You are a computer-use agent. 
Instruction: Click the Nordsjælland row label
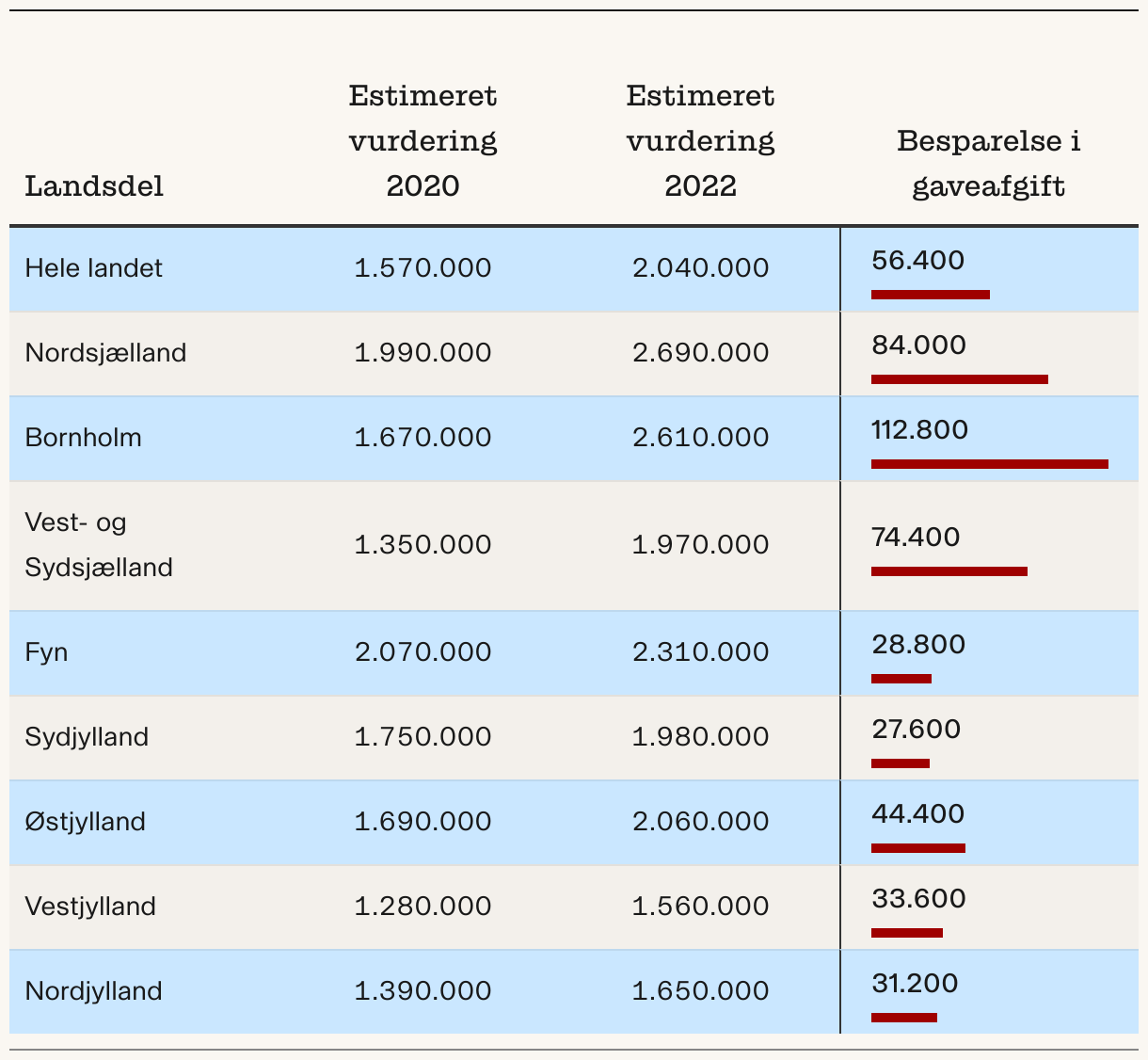(x=105, y=353)
